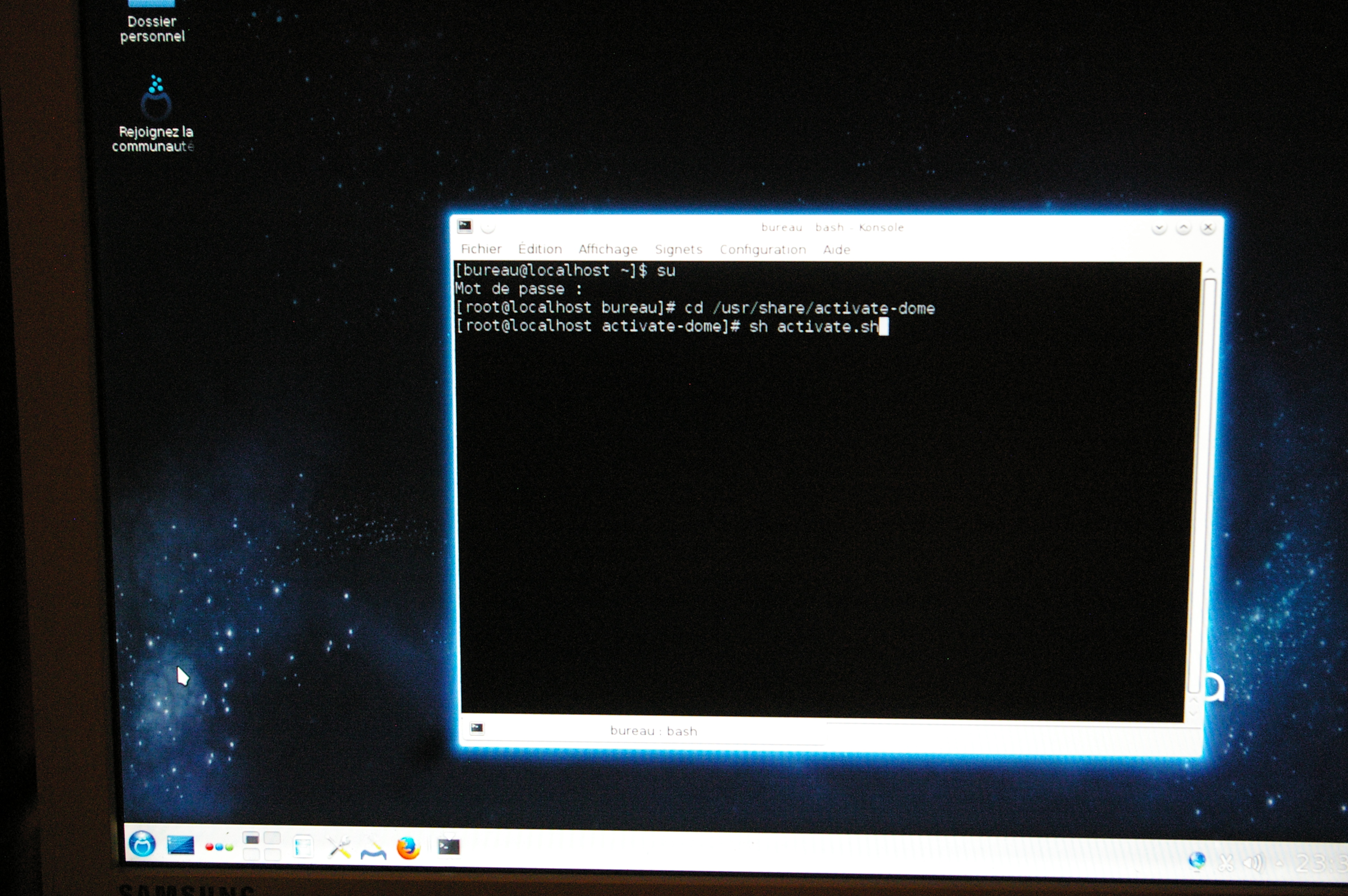This screenshot has width=1348, height=896.
Task: Open the activities three-dot icon
Action: (220, 847)
